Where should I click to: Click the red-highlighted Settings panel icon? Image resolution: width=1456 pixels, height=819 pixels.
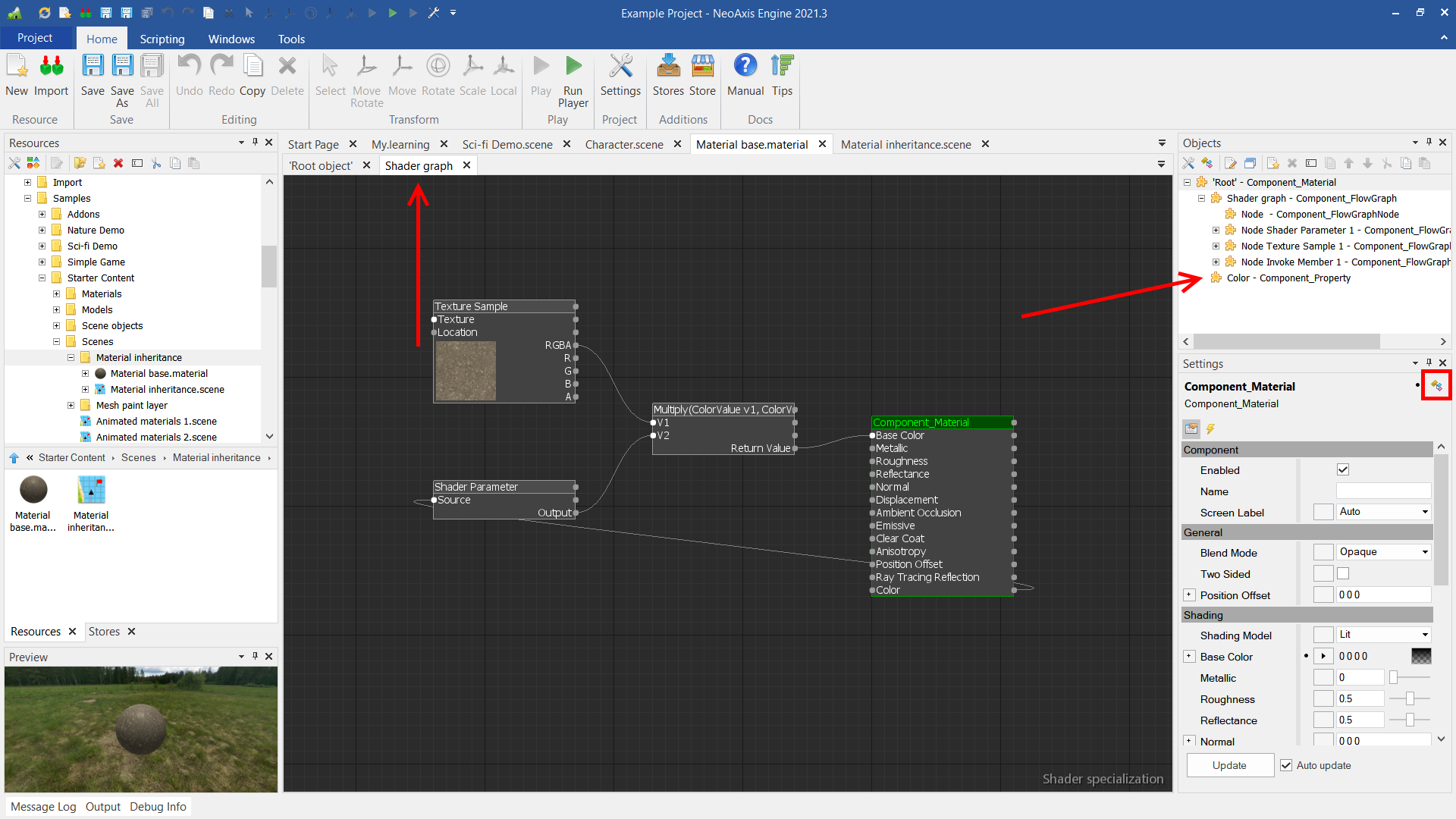(1436, 386)
